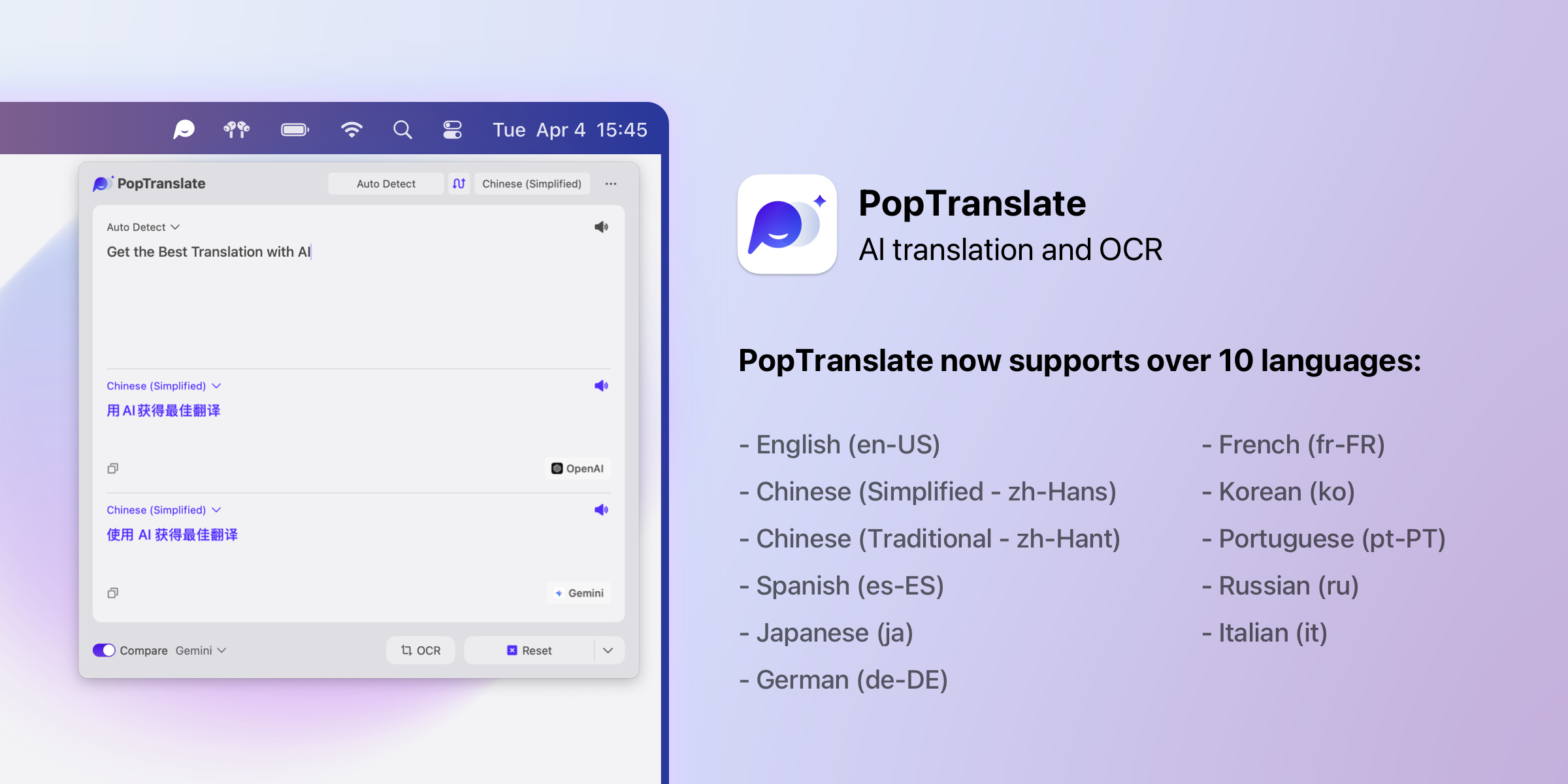
Task: Select Auto Detect source language button
Action: [386, 184]
